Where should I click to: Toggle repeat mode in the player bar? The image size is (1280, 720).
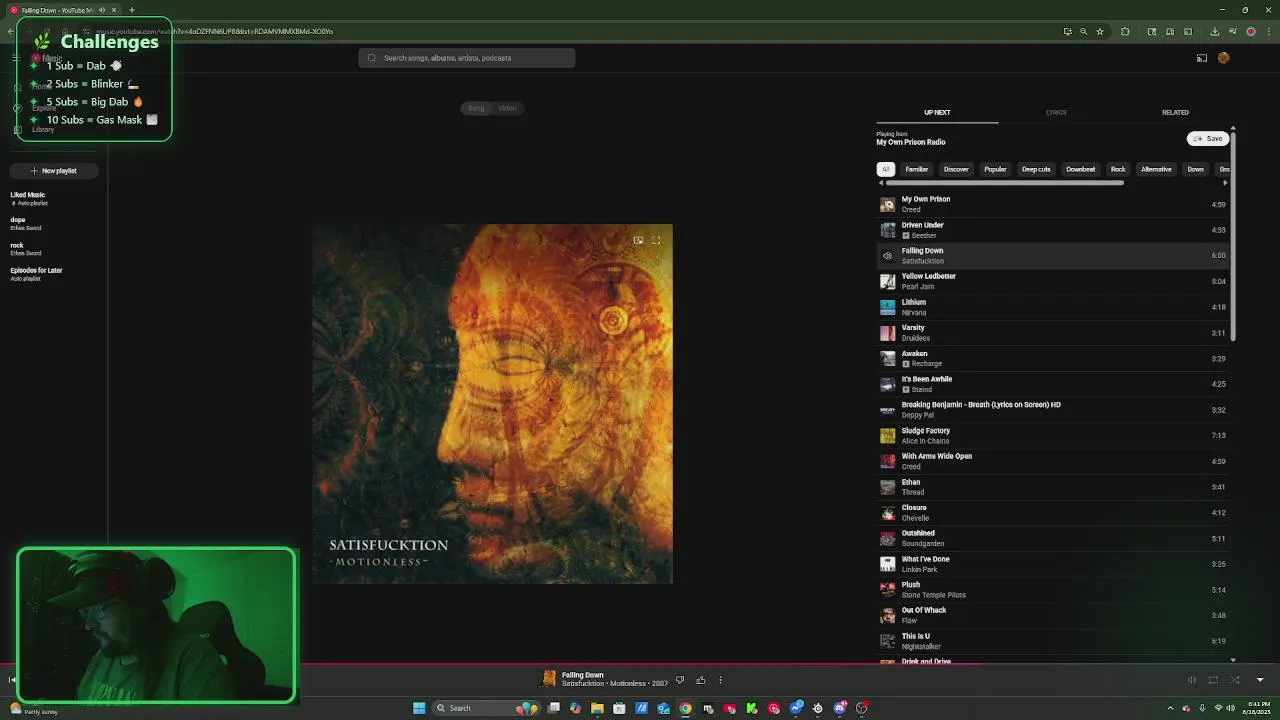tap(1213, 680)
